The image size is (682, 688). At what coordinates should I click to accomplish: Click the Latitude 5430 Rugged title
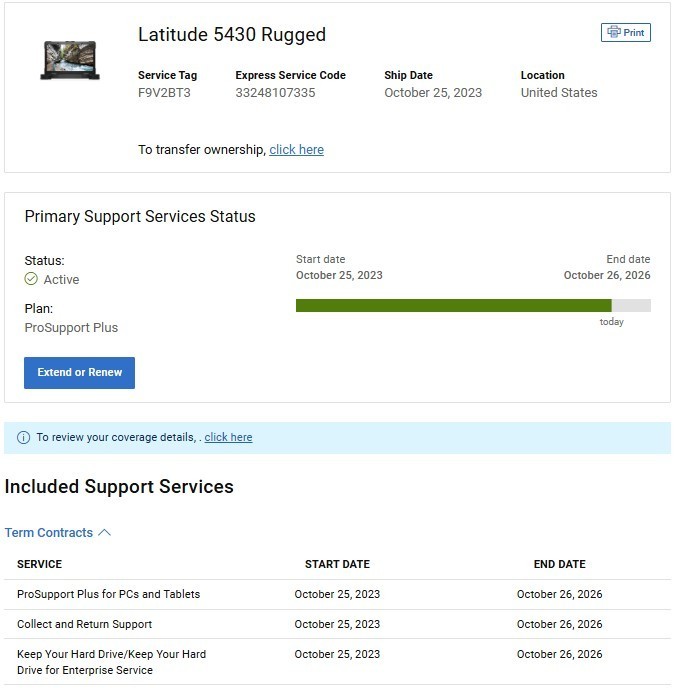tap(232, 35)
